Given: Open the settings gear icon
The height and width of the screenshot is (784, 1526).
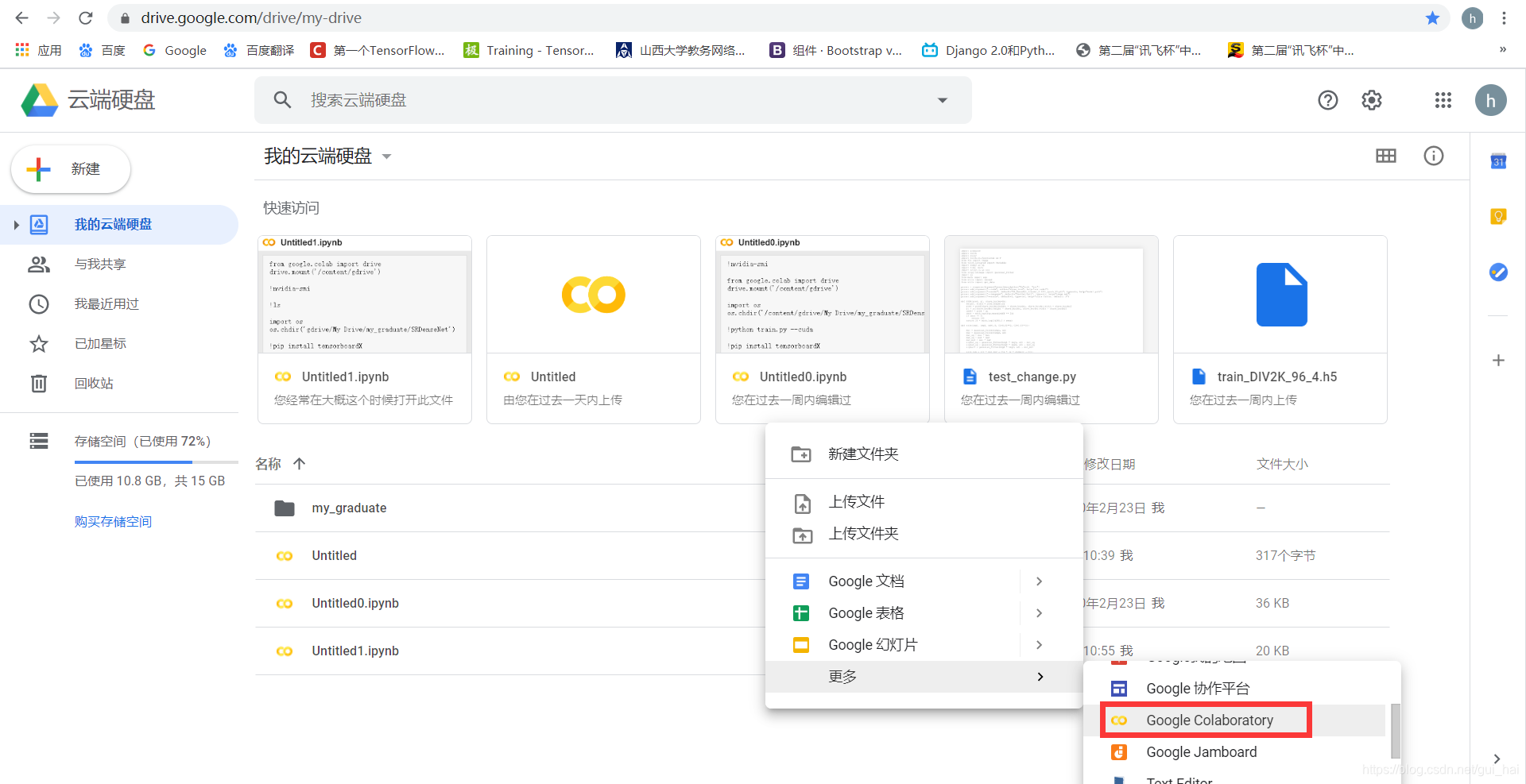Looking at the screenshot, I should click(x=1371, y=100).
